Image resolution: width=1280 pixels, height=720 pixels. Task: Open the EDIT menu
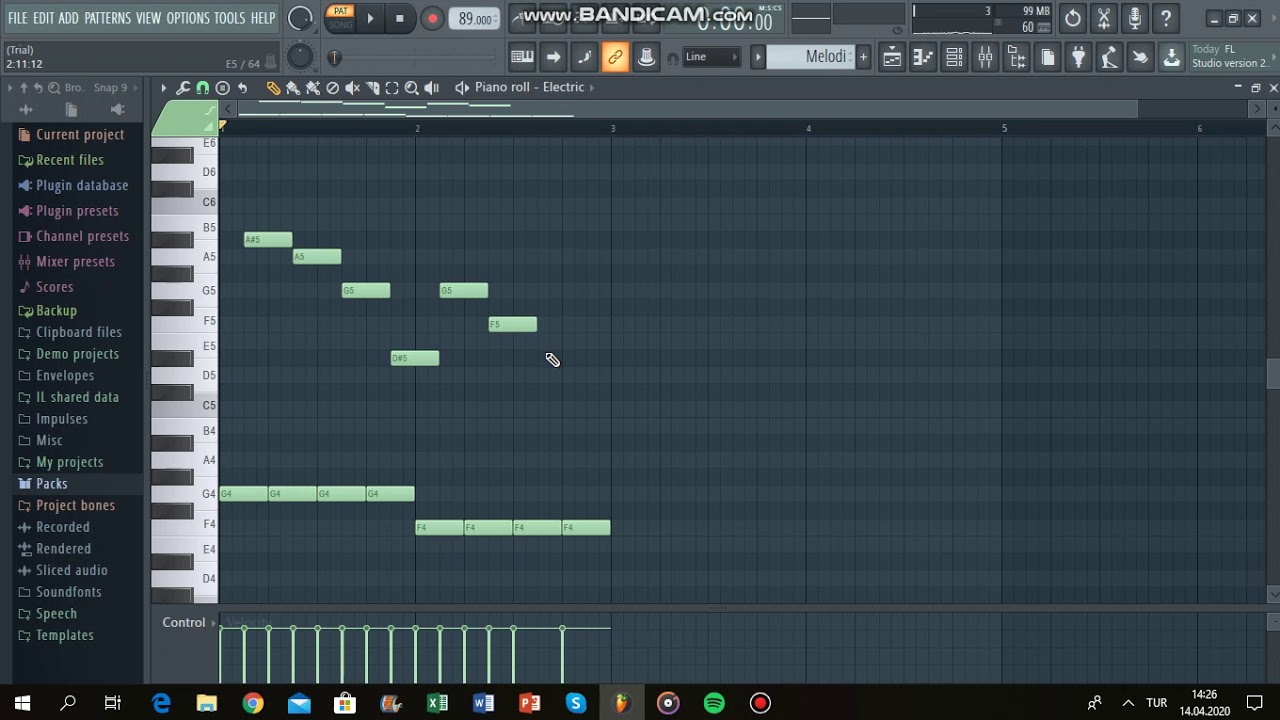pyautogui.click(x=43, y=18)
